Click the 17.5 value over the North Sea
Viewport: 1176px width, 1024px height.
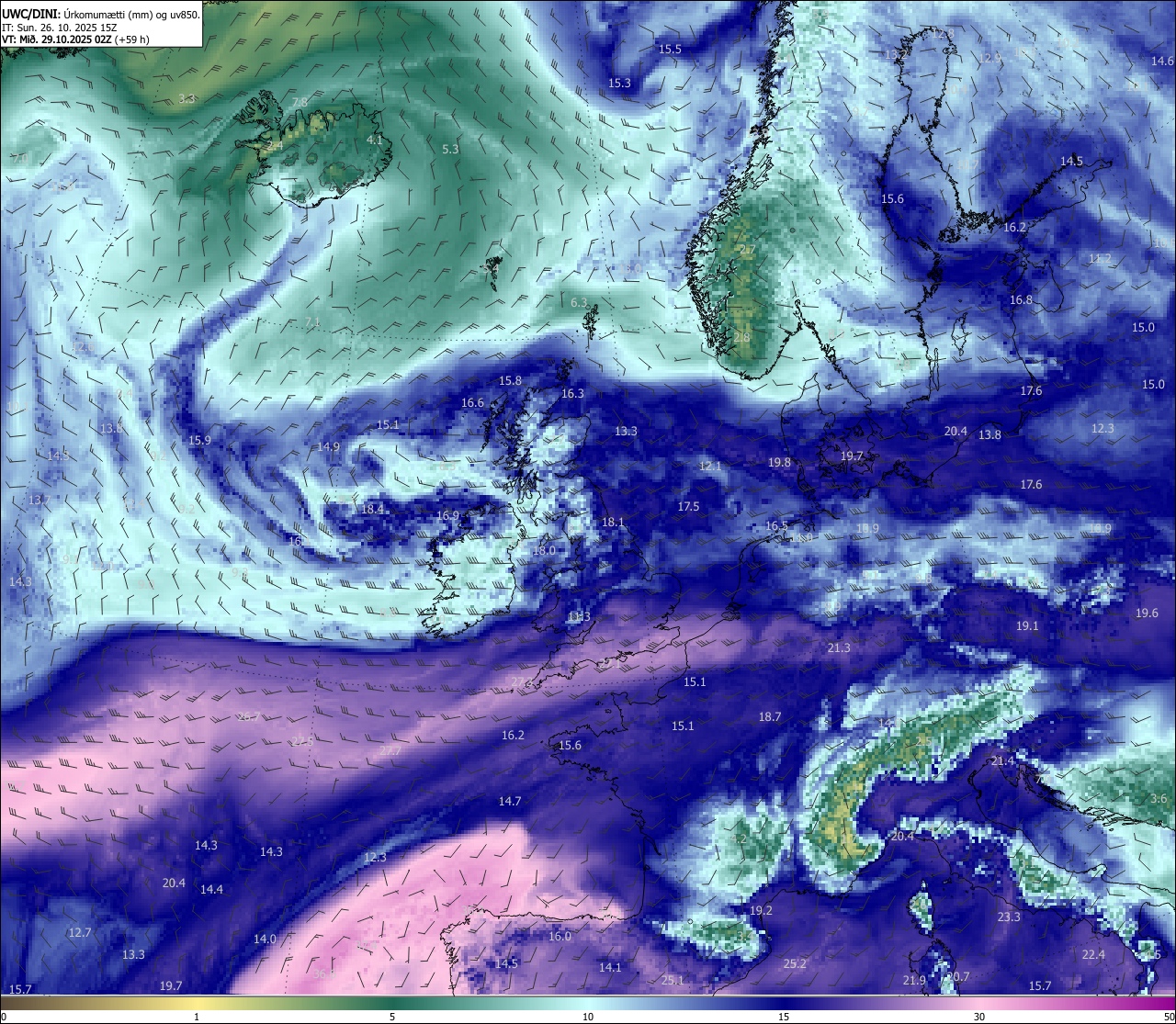(x=688, y=506)
